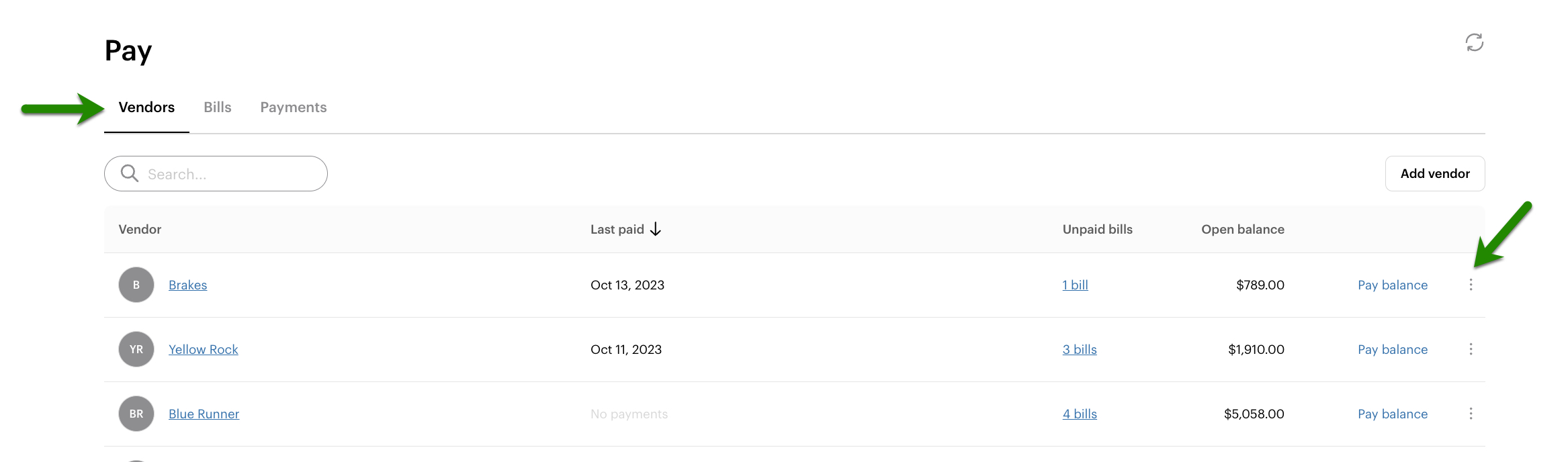
Task: Switch to the Payments tab
Action: click(294, 107)
